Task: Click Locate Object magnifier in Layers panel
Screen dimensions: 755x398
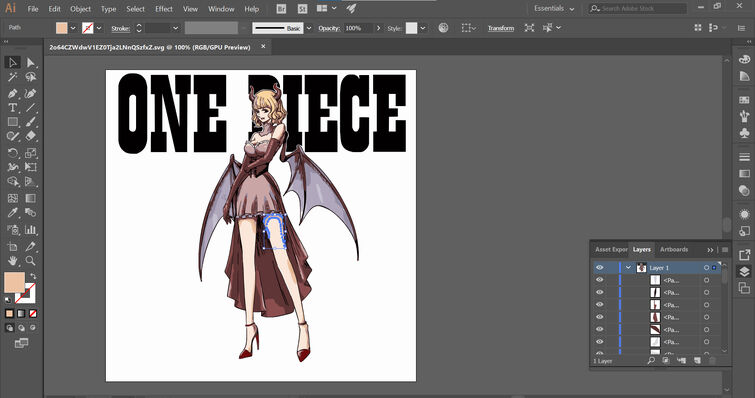Action: (651, 360)
